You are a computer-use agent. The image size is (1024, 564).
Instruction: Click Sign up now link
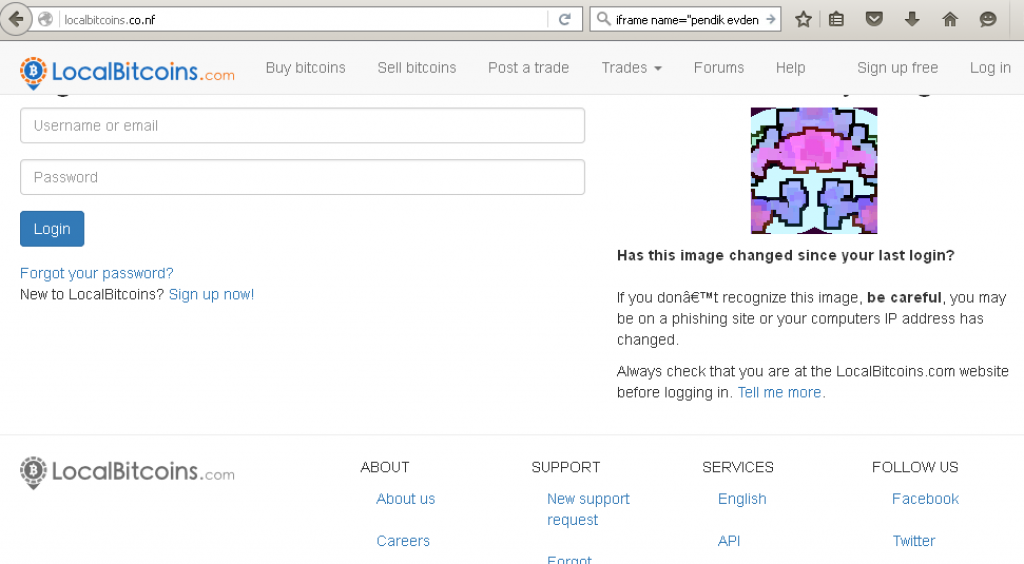pyautogui.click(x=212, y=294)
